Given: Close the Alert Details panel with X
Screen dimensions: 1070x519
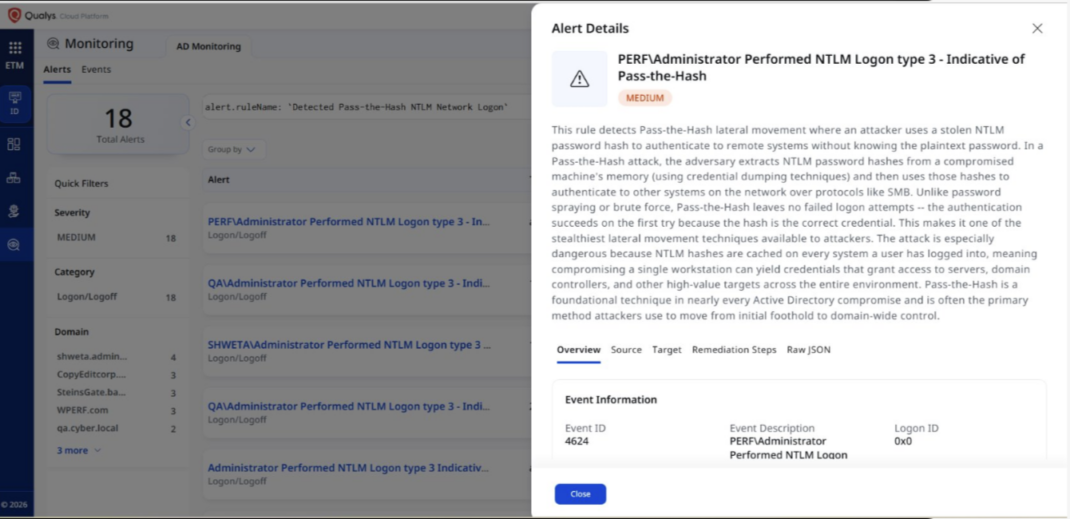Looking at the screenshot, I should pos(1037,29).
